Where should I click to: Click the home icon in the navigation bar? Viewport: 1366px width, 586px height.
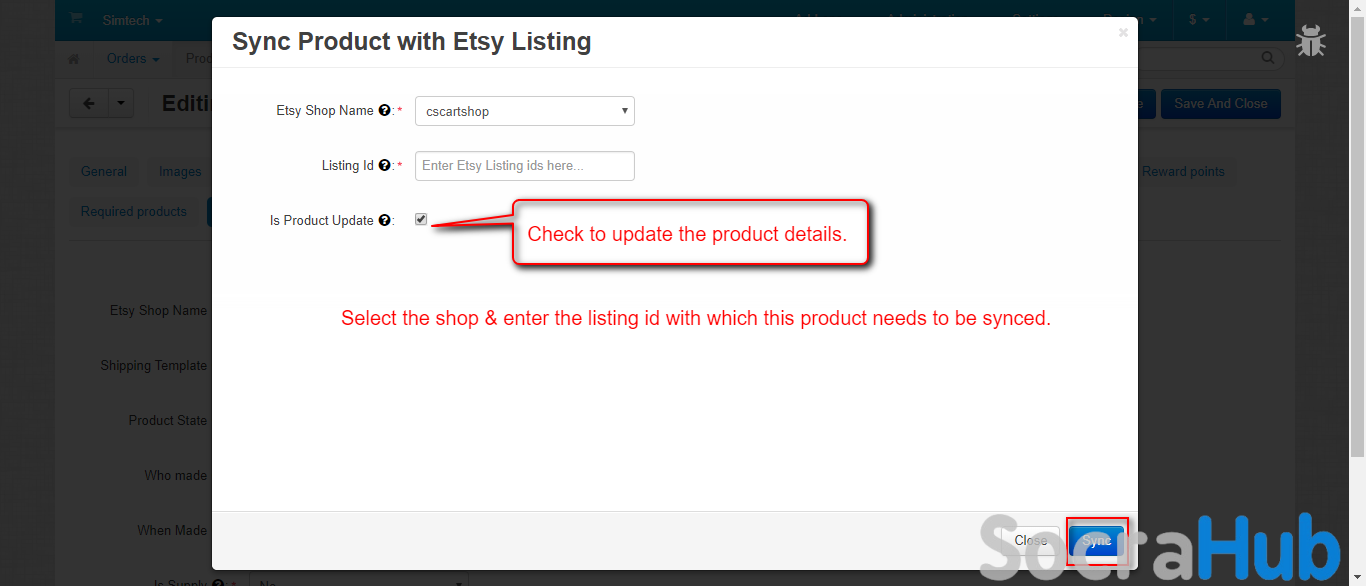pyautogui.click(x=73, y=59)
